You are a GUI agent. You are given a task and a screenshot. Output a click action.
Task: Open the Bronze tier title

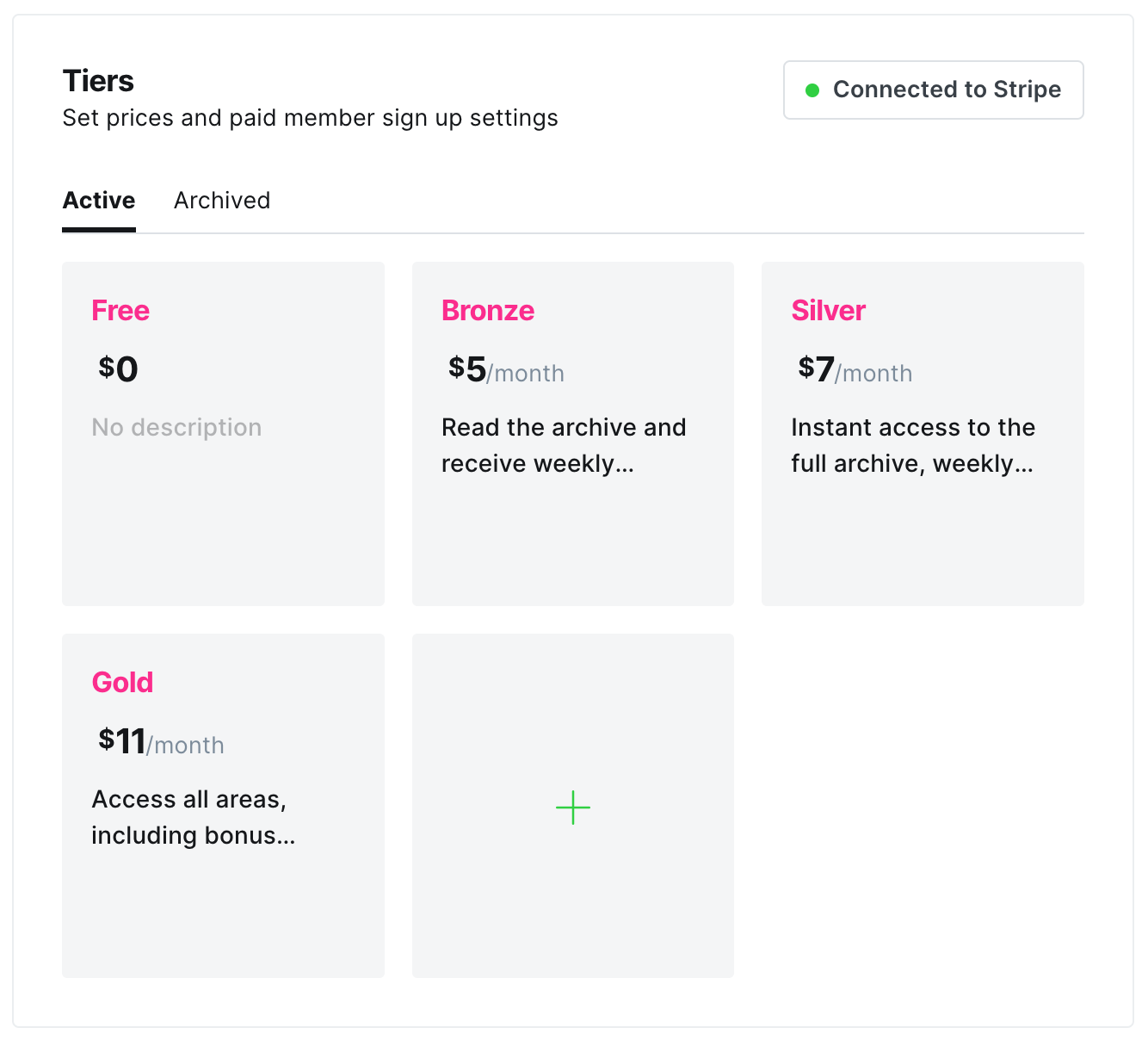(x=488, y=311)
